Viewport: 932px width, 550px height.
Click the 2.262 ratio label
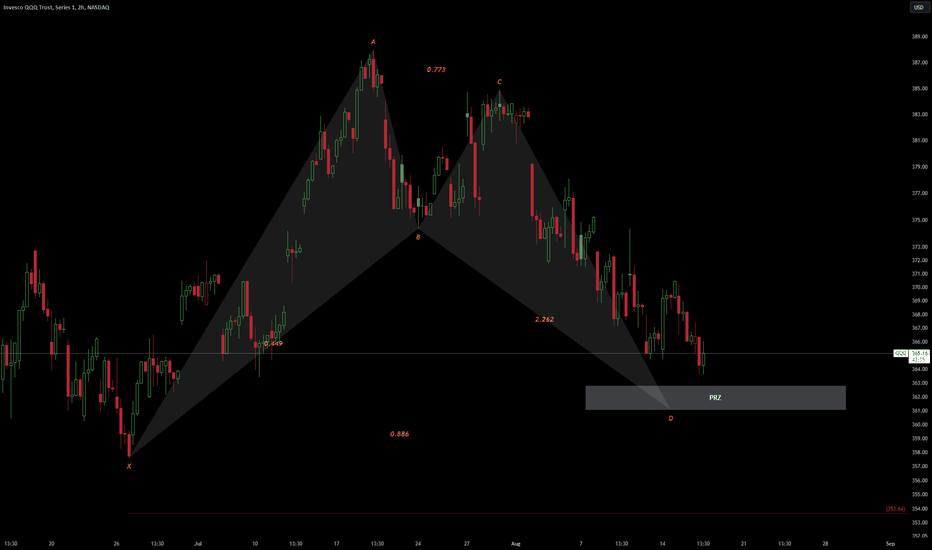click(544, 319)
